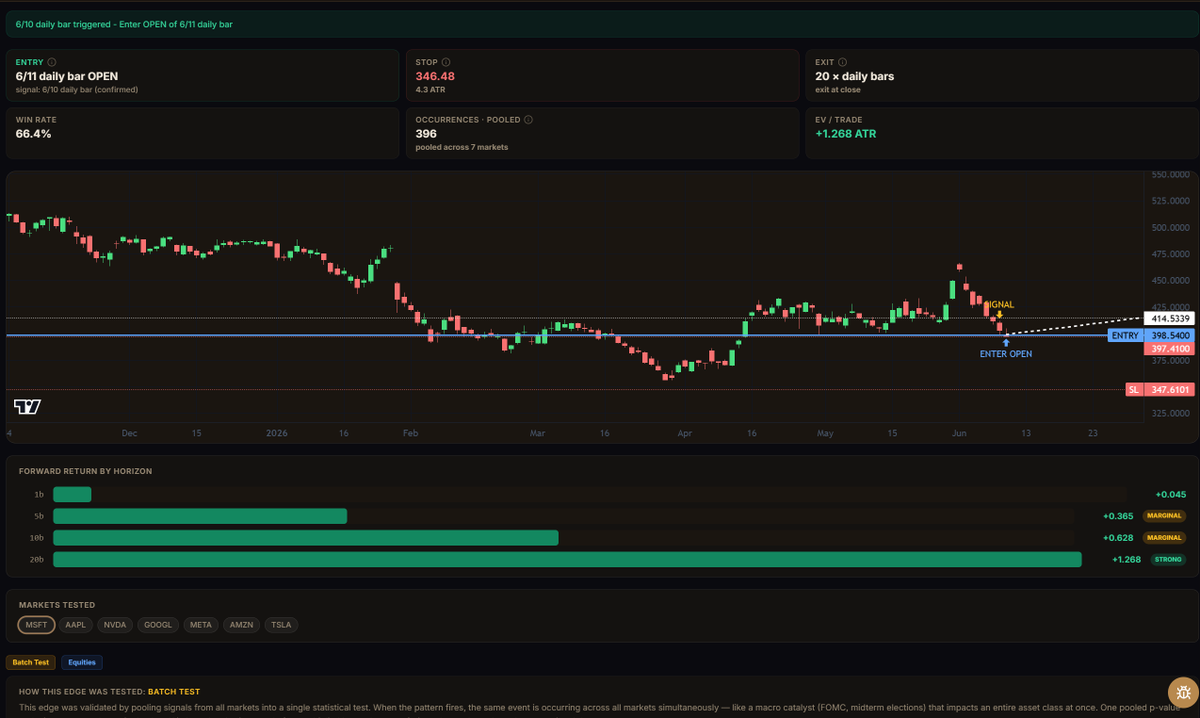Click the occurrences count 396

(425, 133)
